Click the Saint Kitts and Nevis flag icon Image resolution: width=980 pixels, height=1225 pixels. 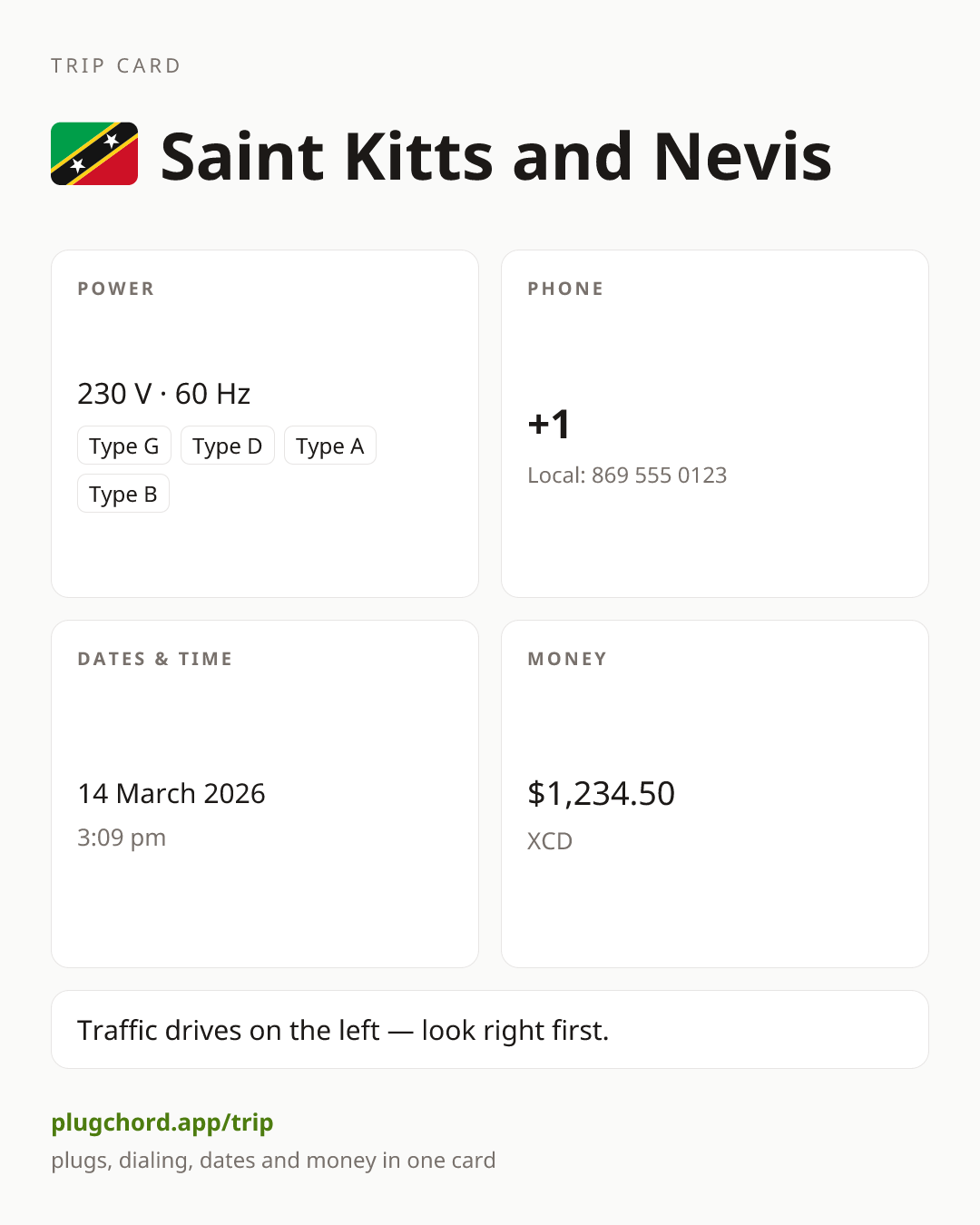coord(94,154)
